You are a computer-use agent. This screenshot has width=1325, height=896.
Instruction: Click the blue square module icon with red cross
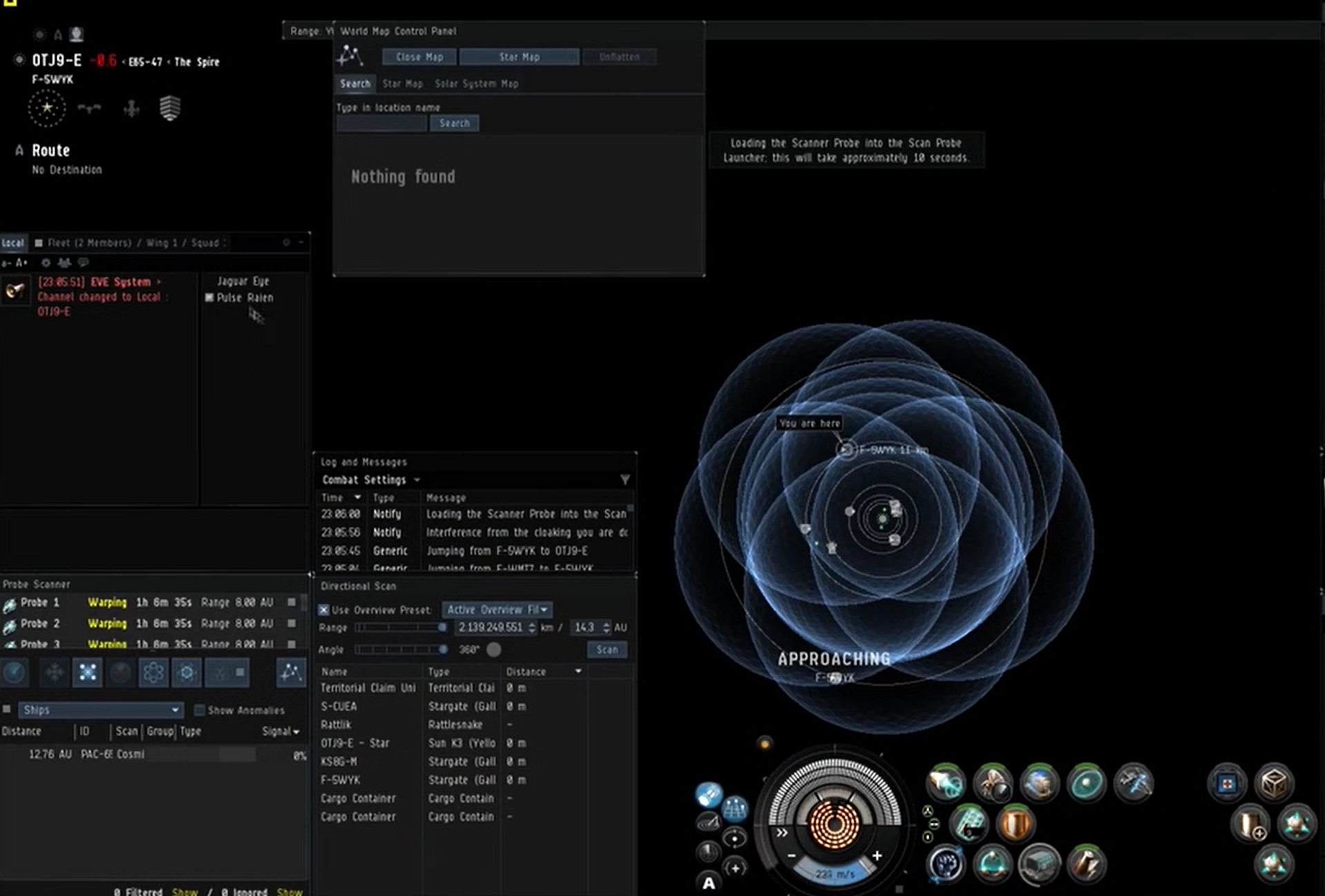pos(1227,783)
